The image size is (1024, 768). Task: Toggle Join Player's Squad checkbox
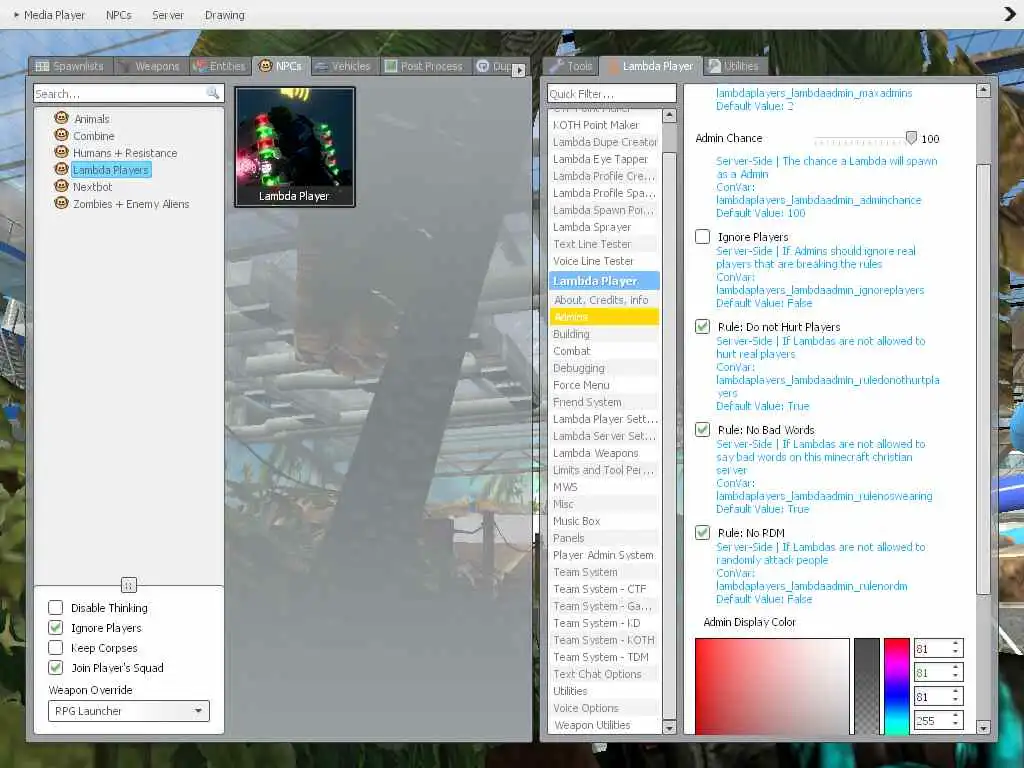pyautogui.click(x=56, y=667)
